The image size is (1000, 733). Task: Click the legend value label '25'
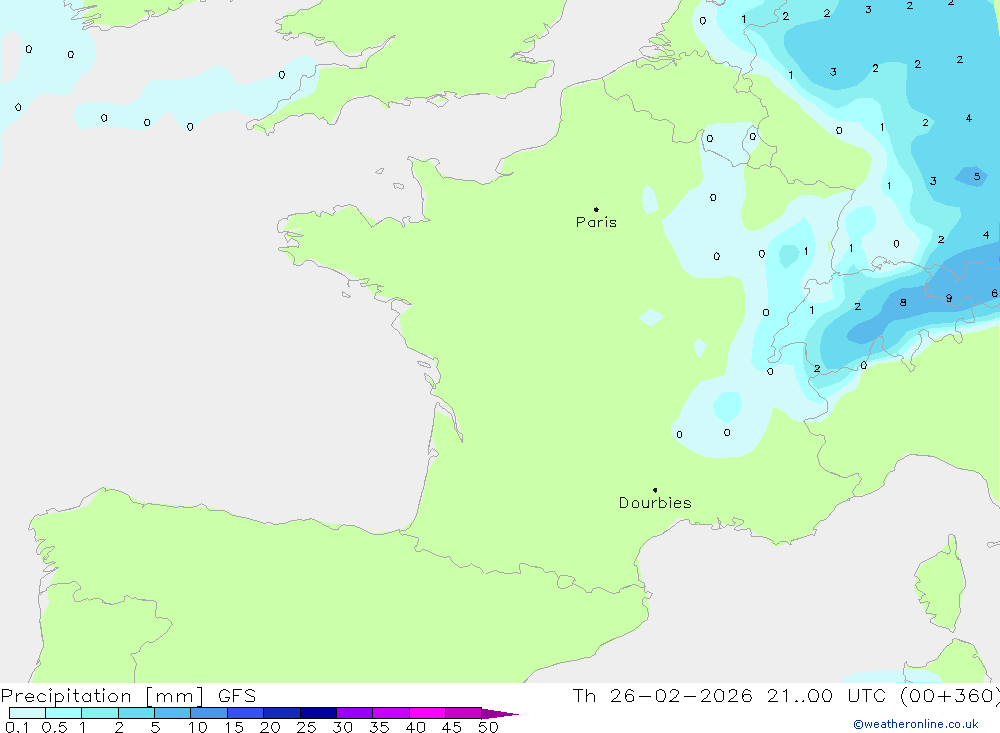(306, 727)
